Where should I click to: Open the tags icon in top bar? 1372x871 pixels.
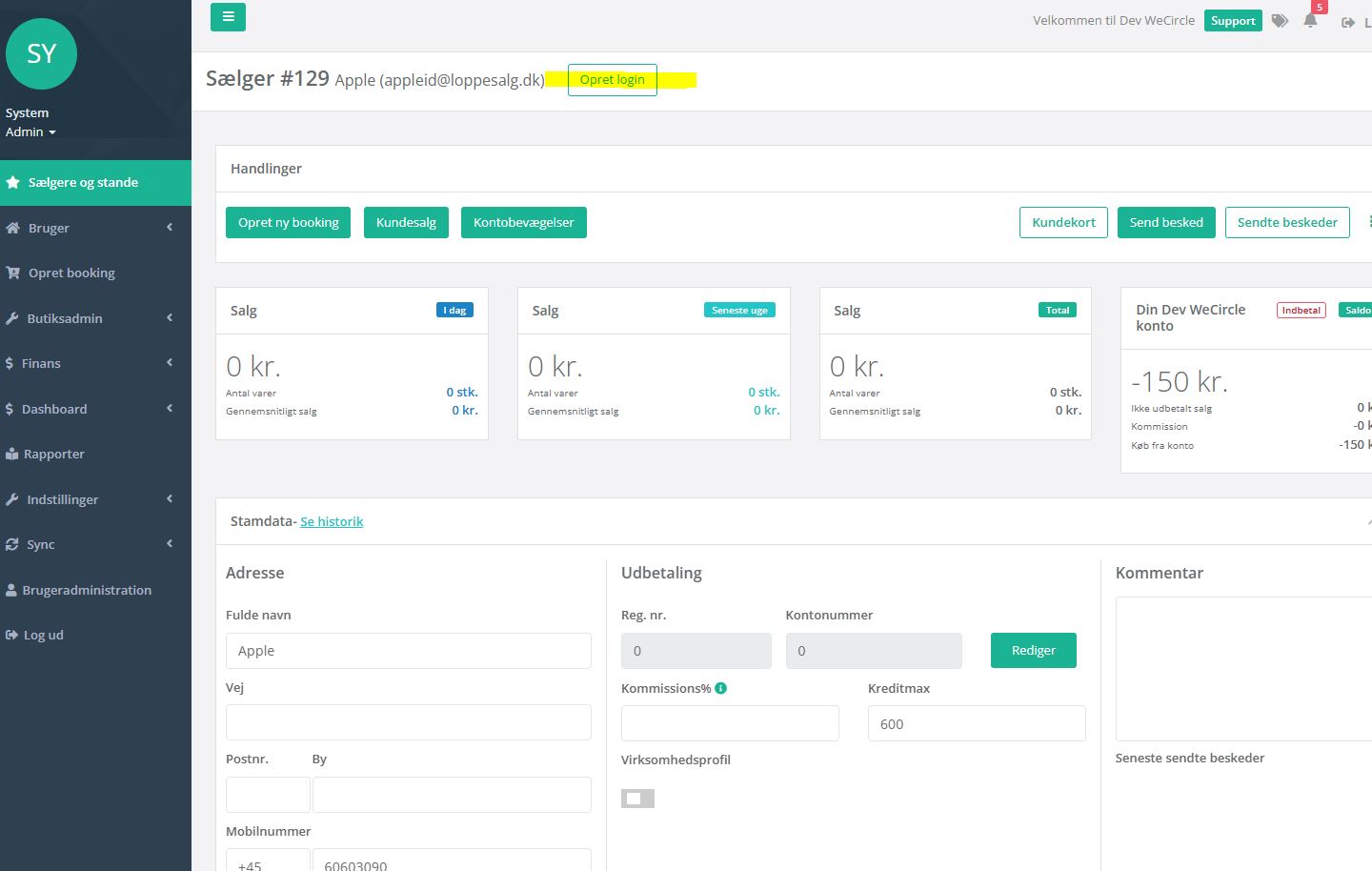pyautogui.click(x=1281, y=21)
